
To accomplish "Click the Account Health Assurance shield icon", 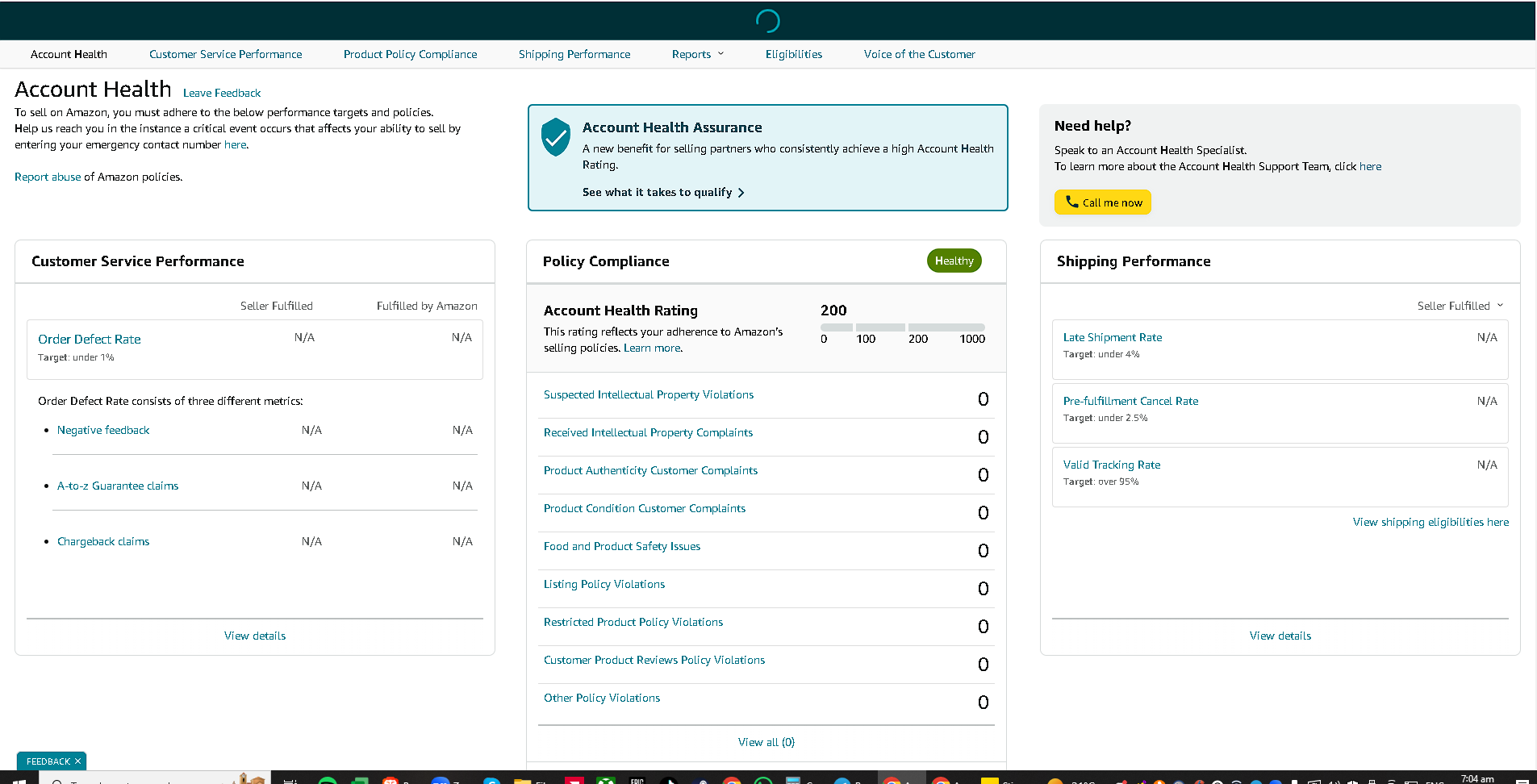I will (x=556, y=137).
